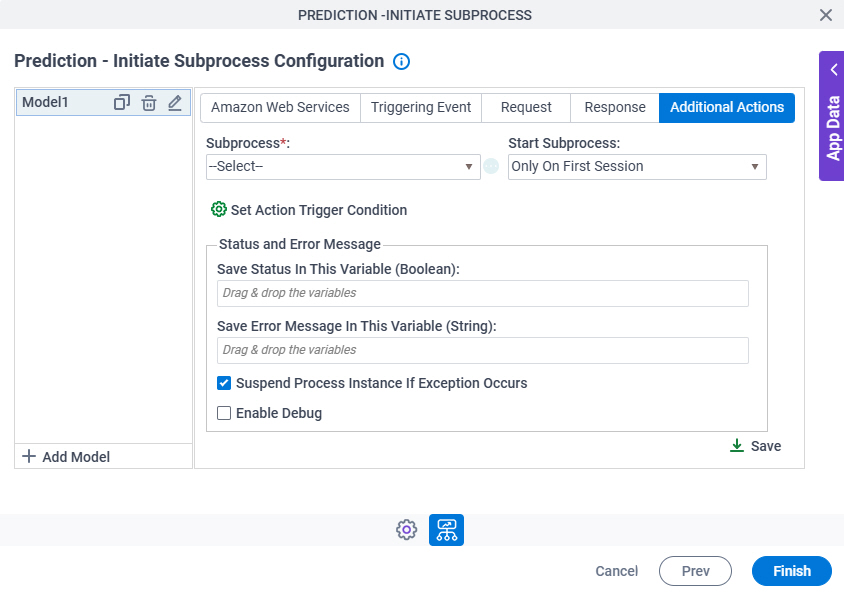
Task: Select the Additional Actions tab
Action: [727, 108]
